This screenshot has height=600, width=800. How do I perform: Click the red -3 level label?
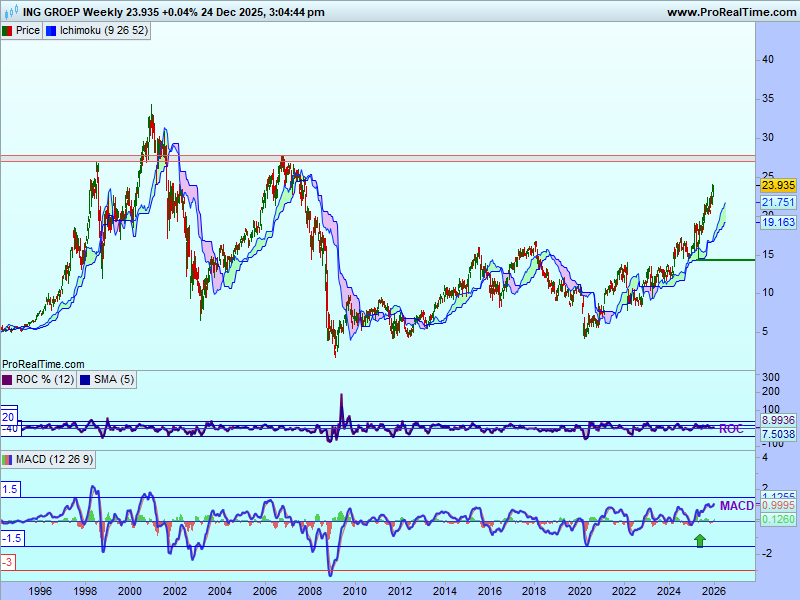click(x=9, y=563)
